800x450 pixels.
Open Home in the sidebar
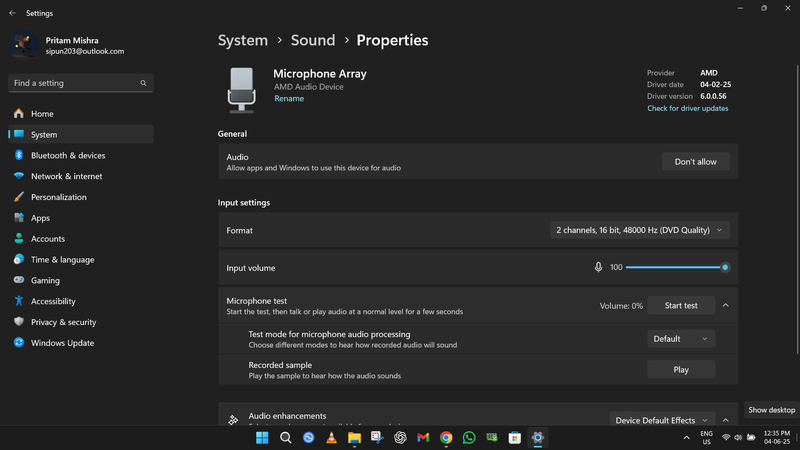pos(81,114)
